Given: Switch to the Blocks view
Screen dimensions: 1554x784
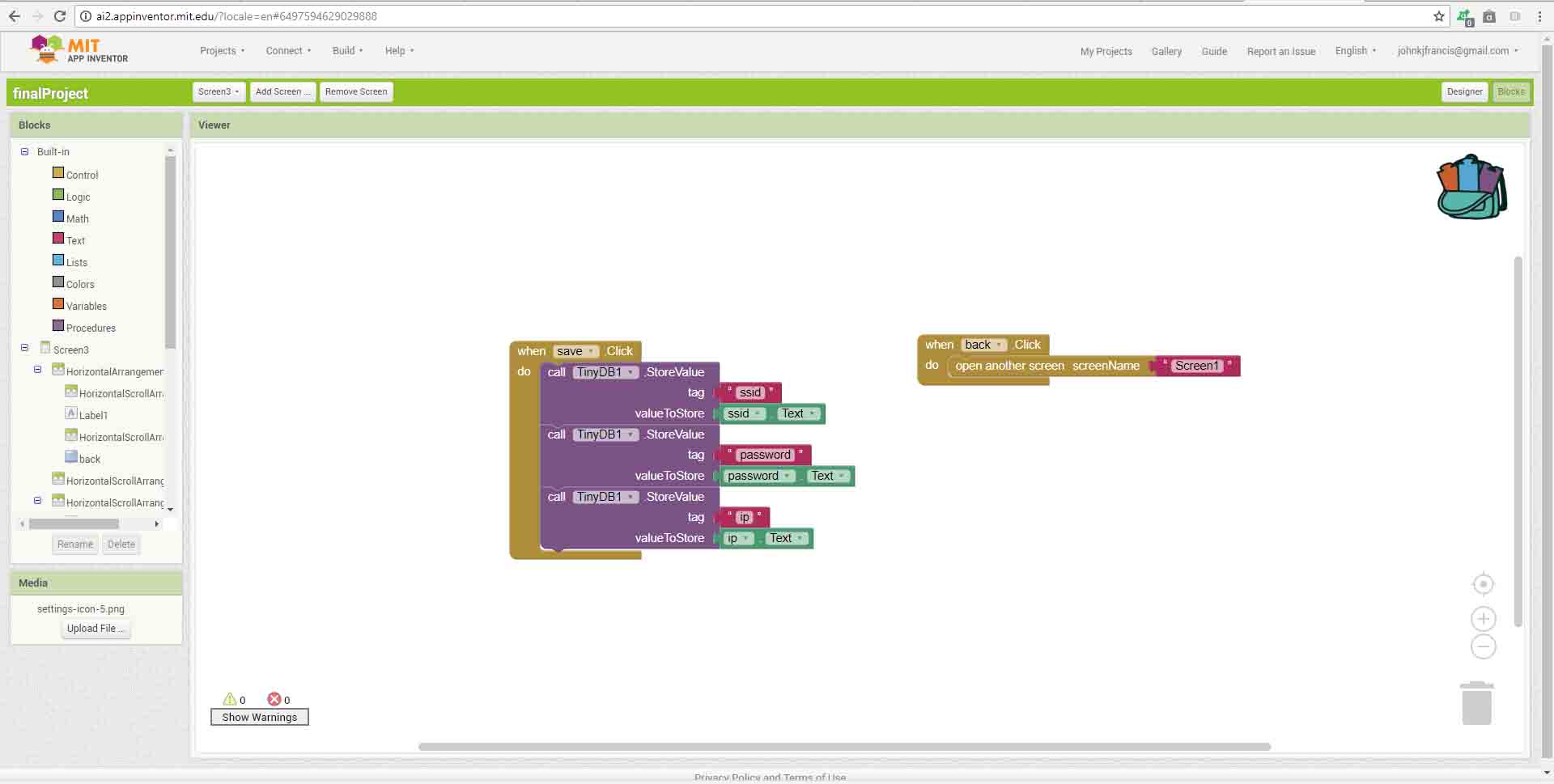Looking at the screenshot, I should pos(1510,91).
